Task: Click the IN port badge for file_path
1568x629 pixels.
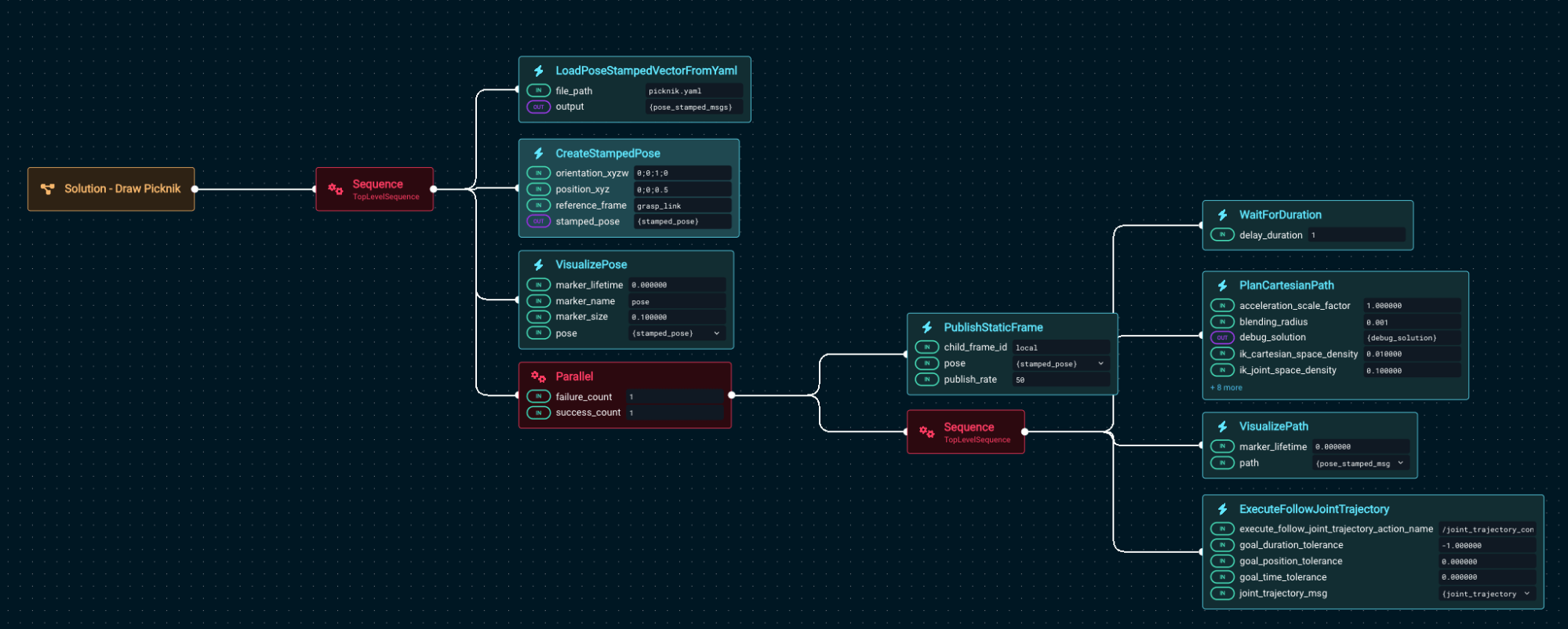Action: click(538, 91)
